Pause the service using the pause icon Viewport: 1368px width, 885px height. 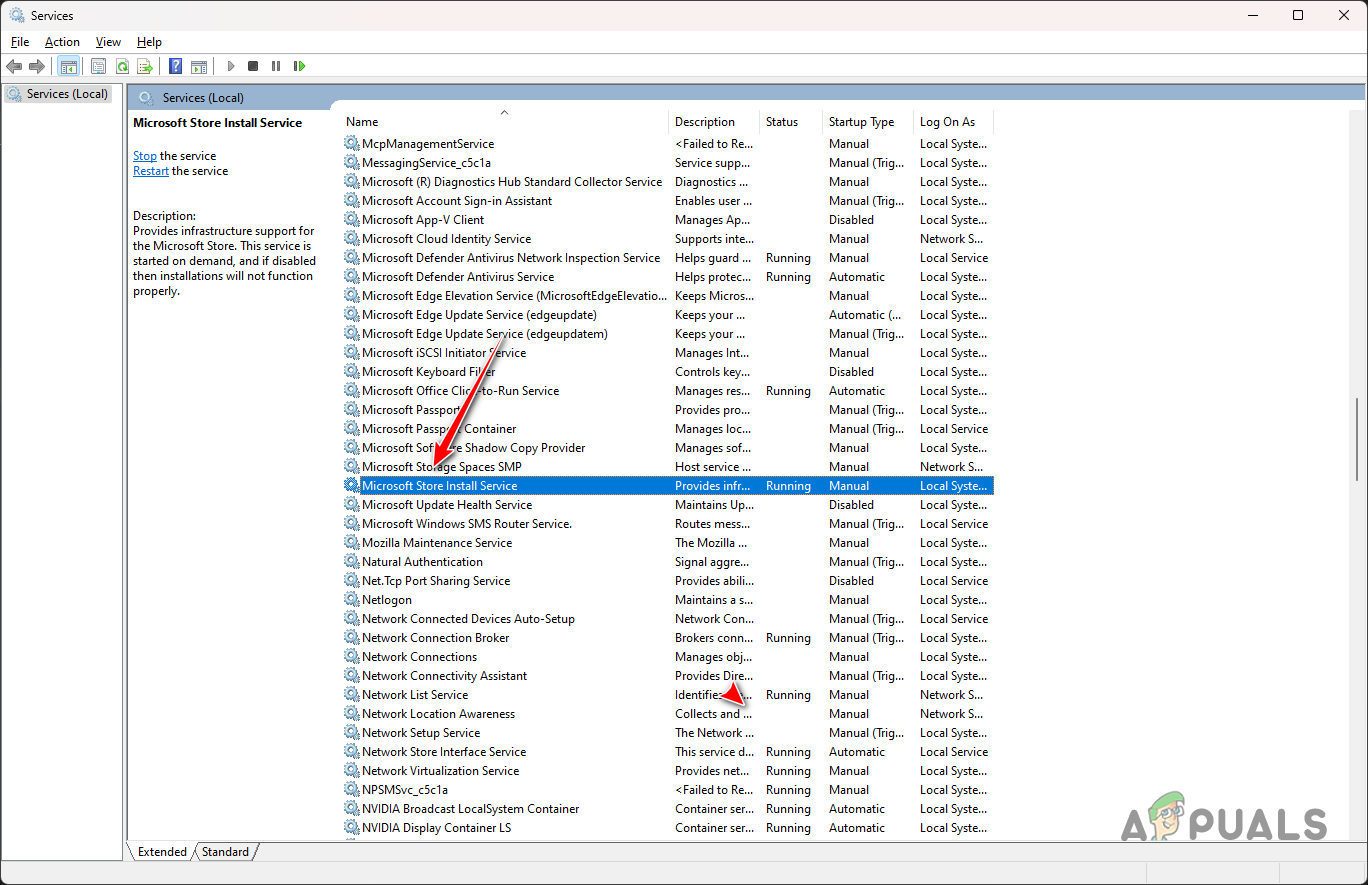pyautogui.click(x=276, y=66)
